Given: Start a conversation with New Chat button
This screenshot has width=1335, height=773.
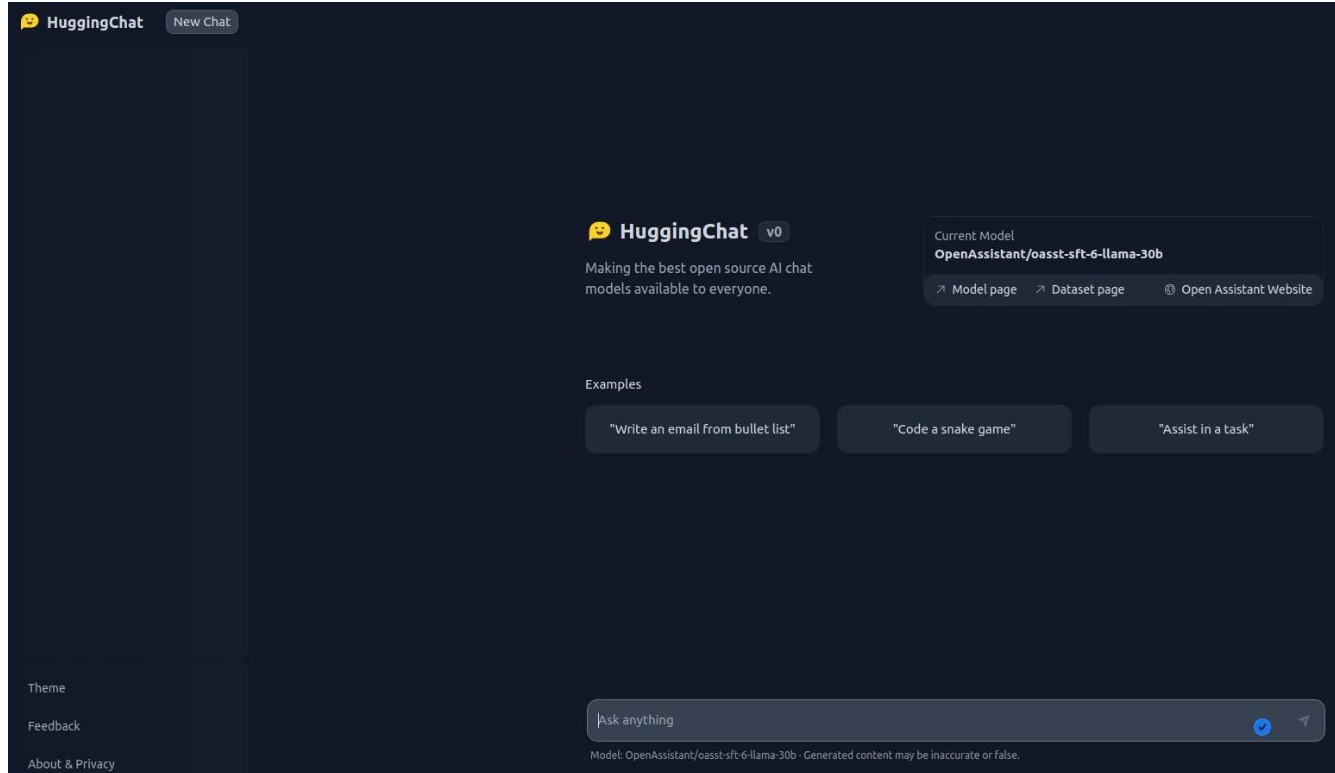Looking at the screenshot, I should click(202, 22).
